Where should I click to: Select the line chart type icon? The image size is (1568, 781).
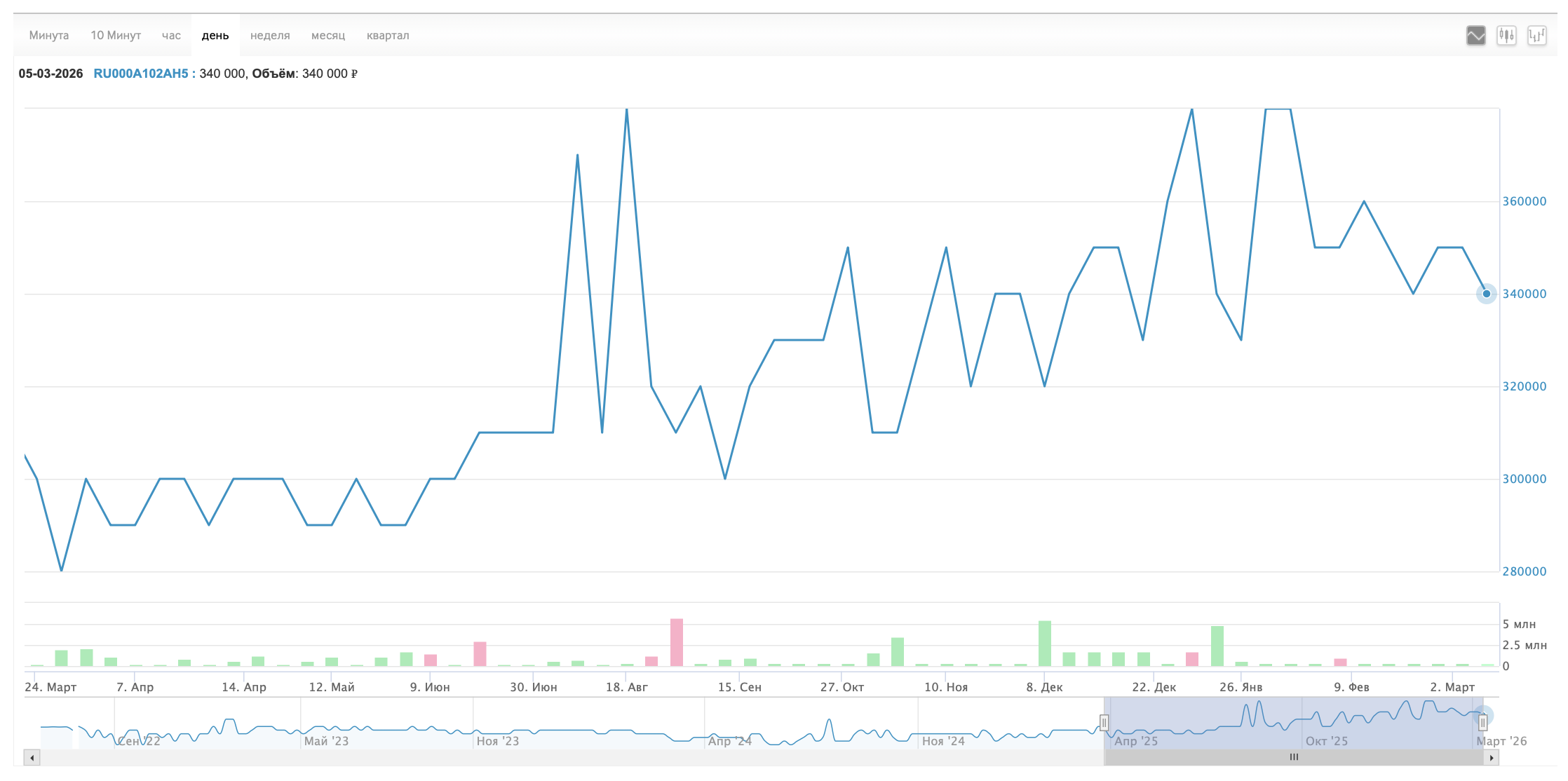click(x=1475, y=35)
